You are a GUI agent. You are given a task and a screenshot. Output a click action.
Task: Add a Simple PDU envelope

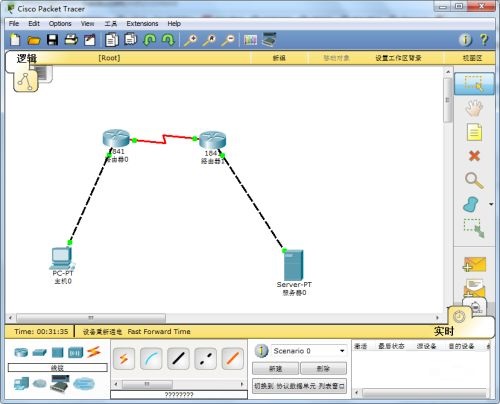[474, 264]
